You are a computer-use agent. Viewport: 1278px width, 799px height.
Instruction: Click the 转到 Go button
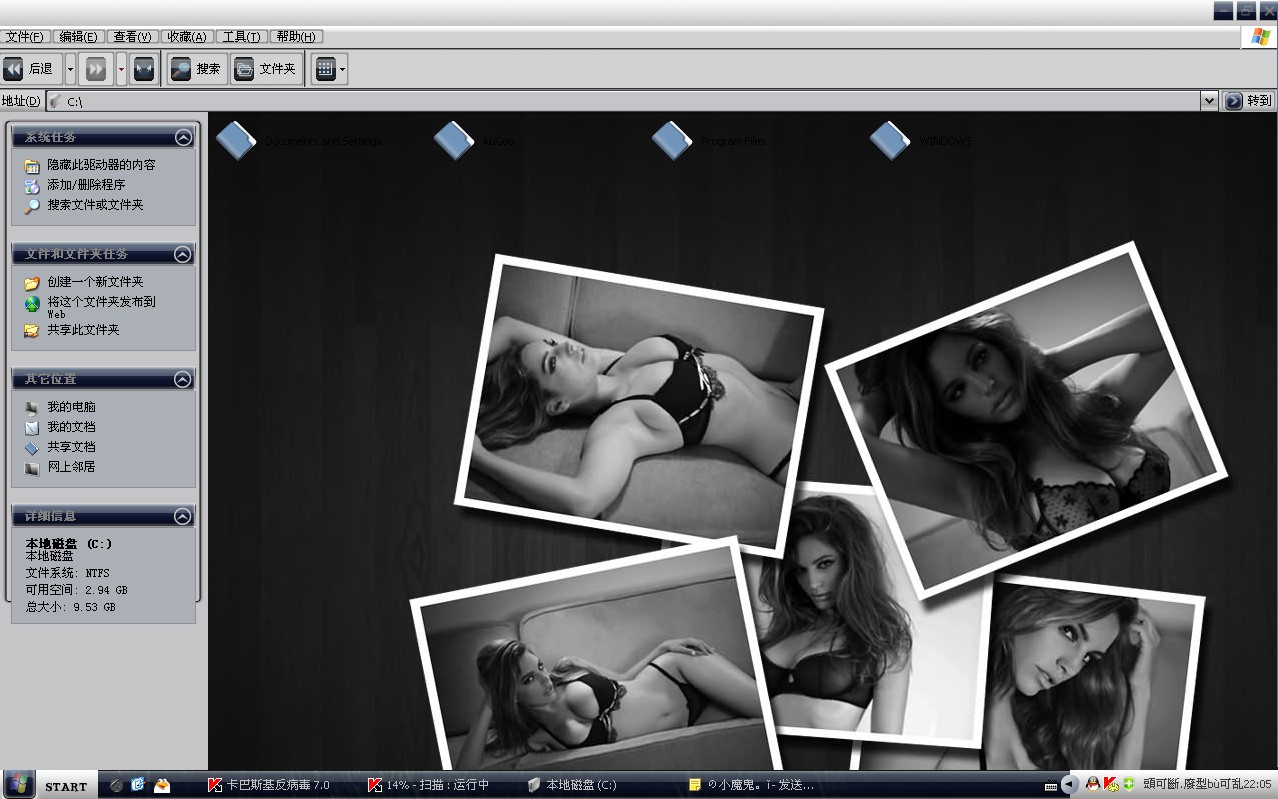click(x=1248, y=101)
